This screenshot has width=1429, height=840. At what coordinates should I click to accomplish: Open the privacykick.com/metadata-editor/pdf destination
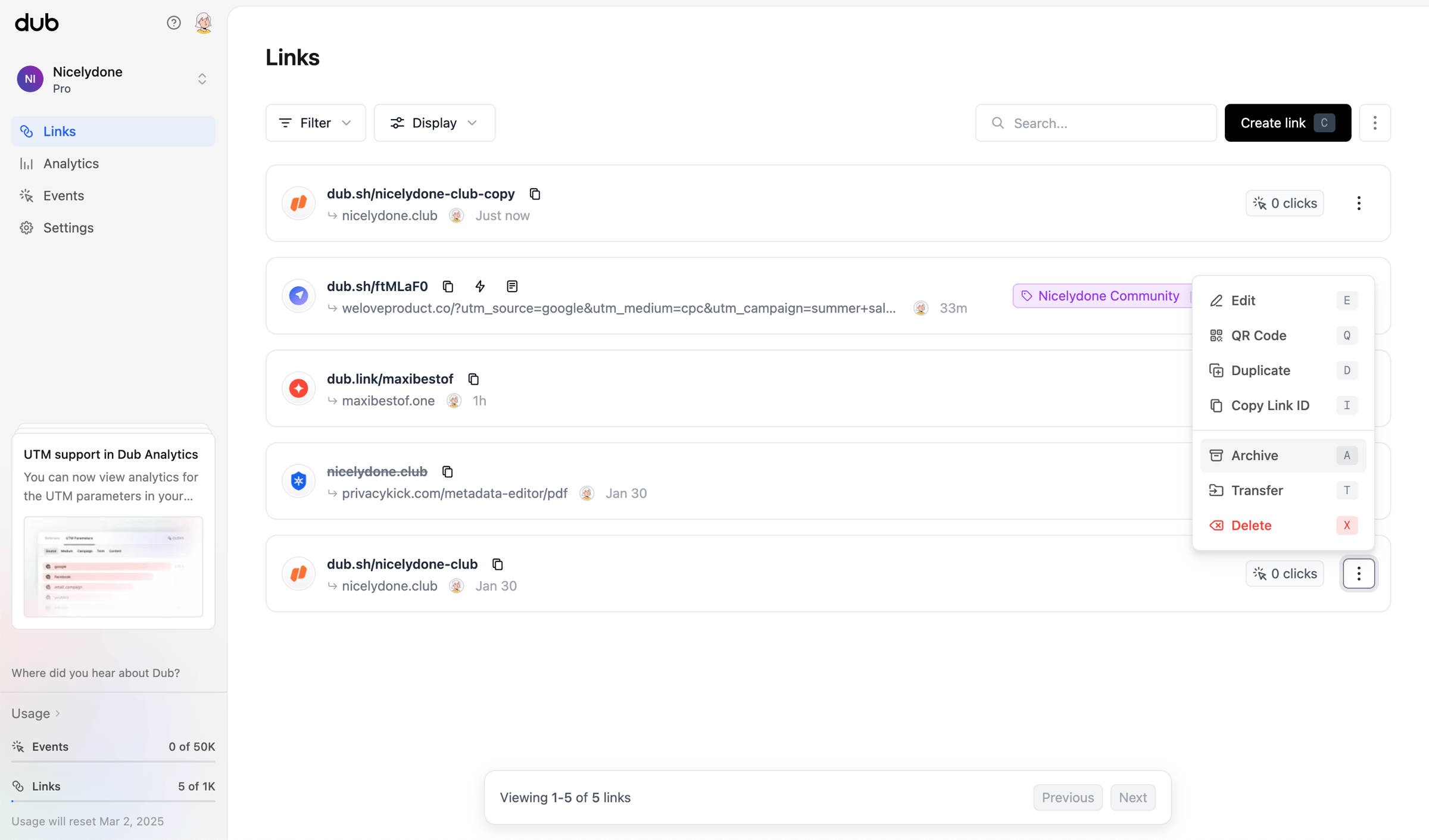454,494
